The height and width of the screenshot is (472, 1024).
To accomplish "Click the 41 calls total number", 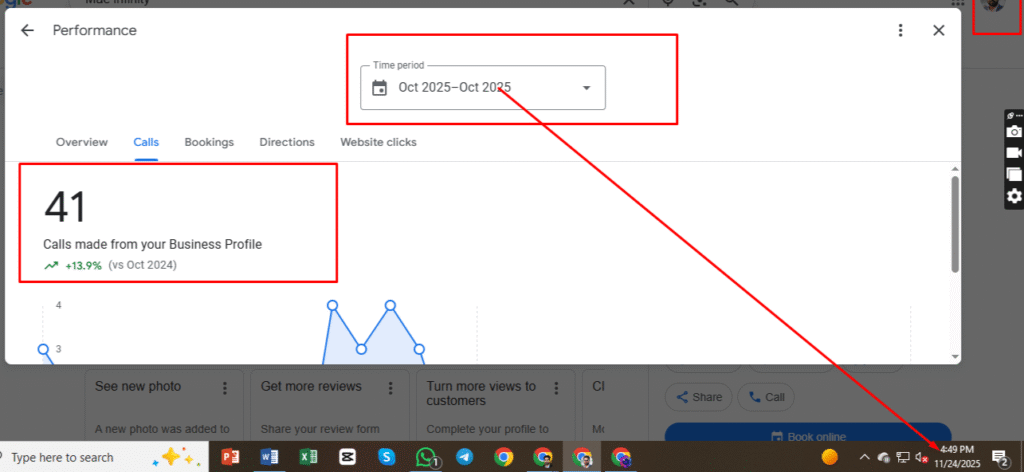I will [x=65, y=208].
